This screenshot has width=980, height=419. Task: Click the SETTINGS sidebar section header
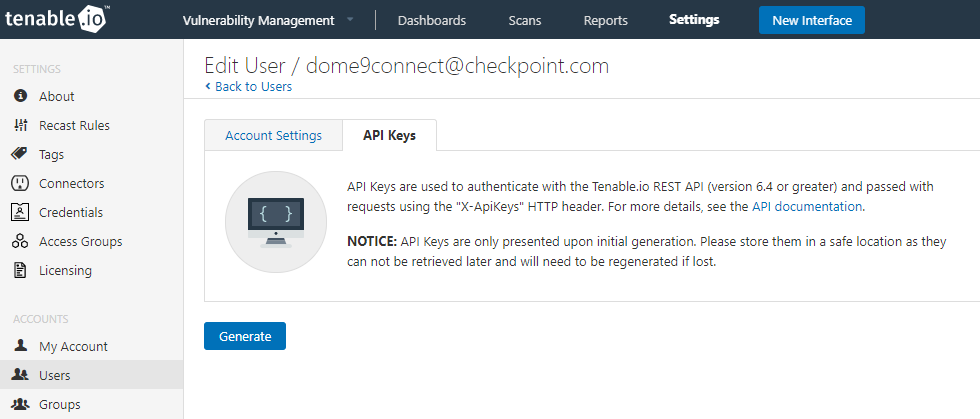[36, 69]
